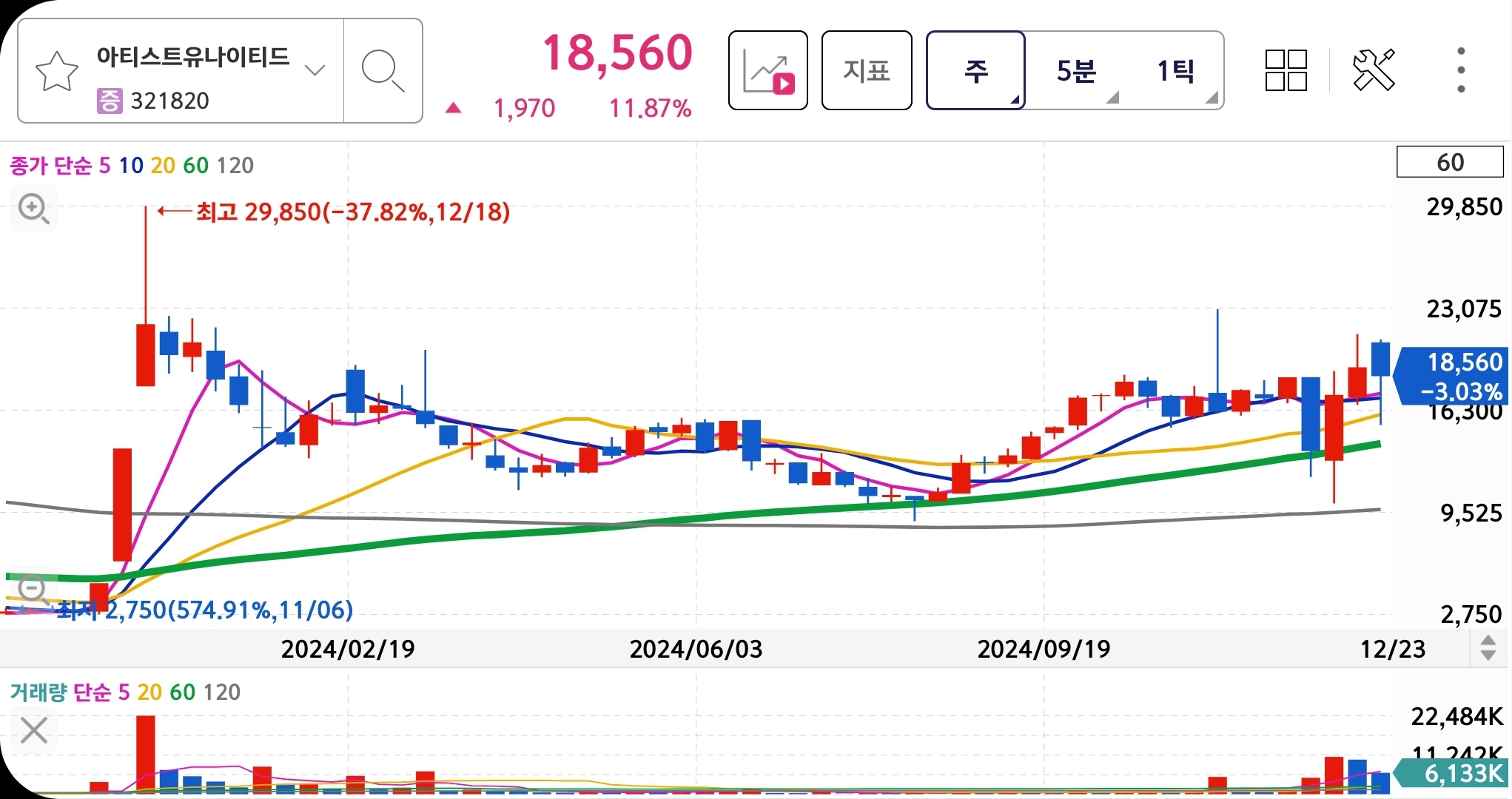Click y-axis value 9,525

pos(1471,513)
